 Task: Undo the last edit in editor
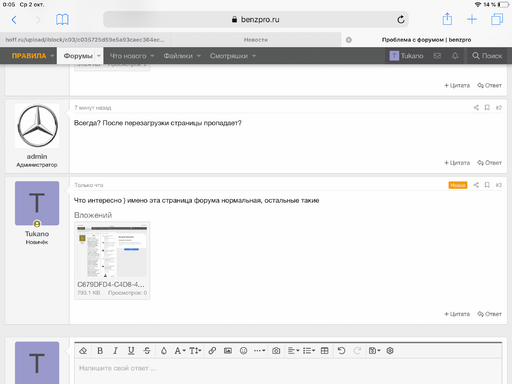click(x=341, y=351)
